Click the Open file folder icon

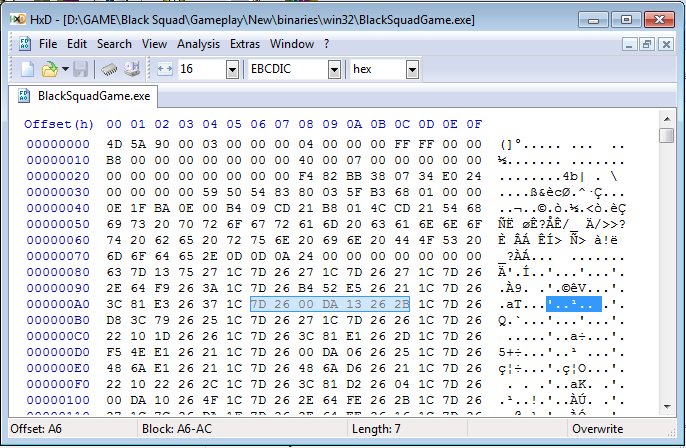coord(50,69)
